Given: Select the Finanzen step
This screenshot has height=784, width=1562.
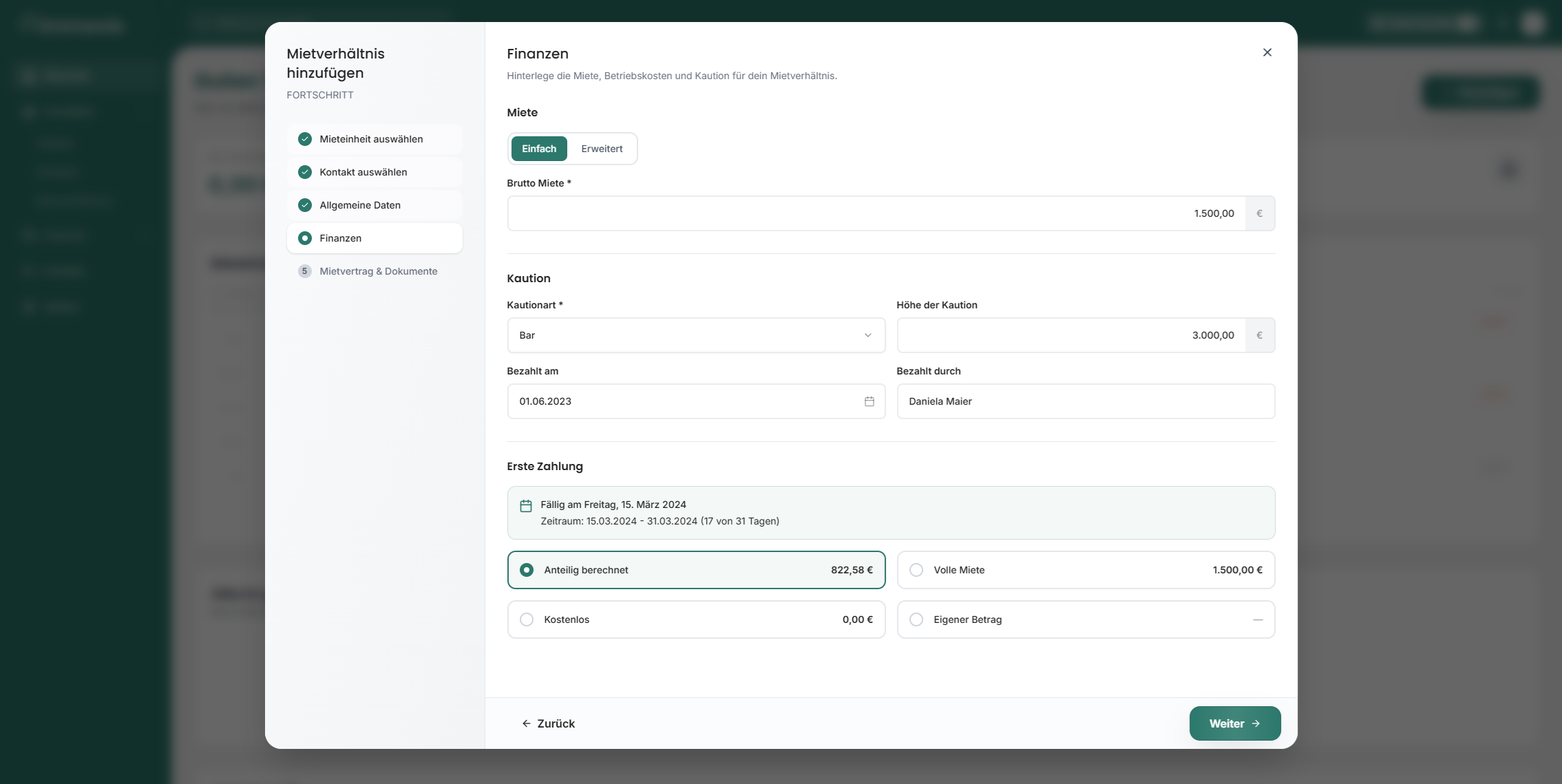Looking at the screenshot, I should click(374, 238).
